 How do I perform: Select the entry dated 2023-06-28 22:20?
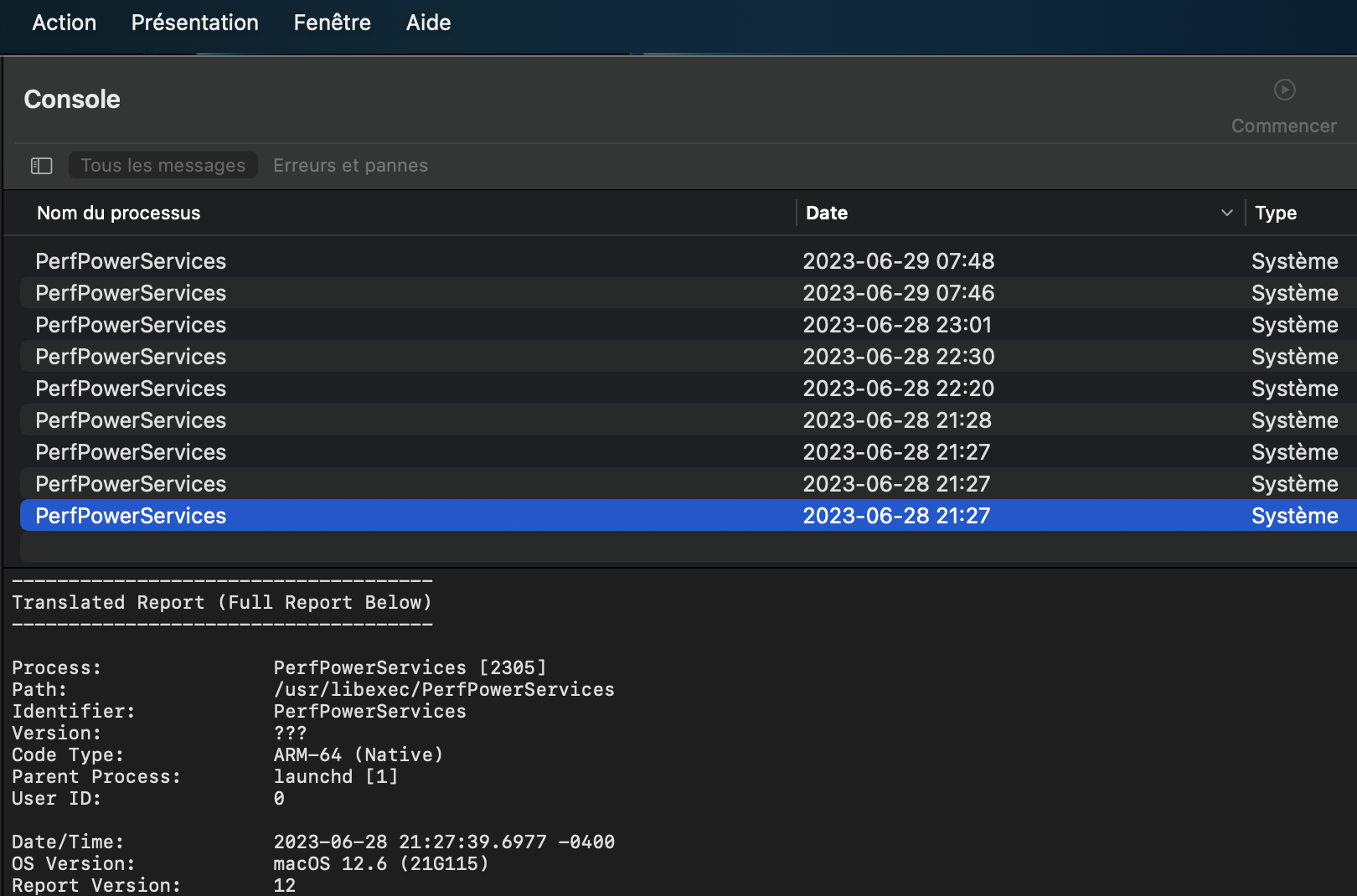(689, 389)
